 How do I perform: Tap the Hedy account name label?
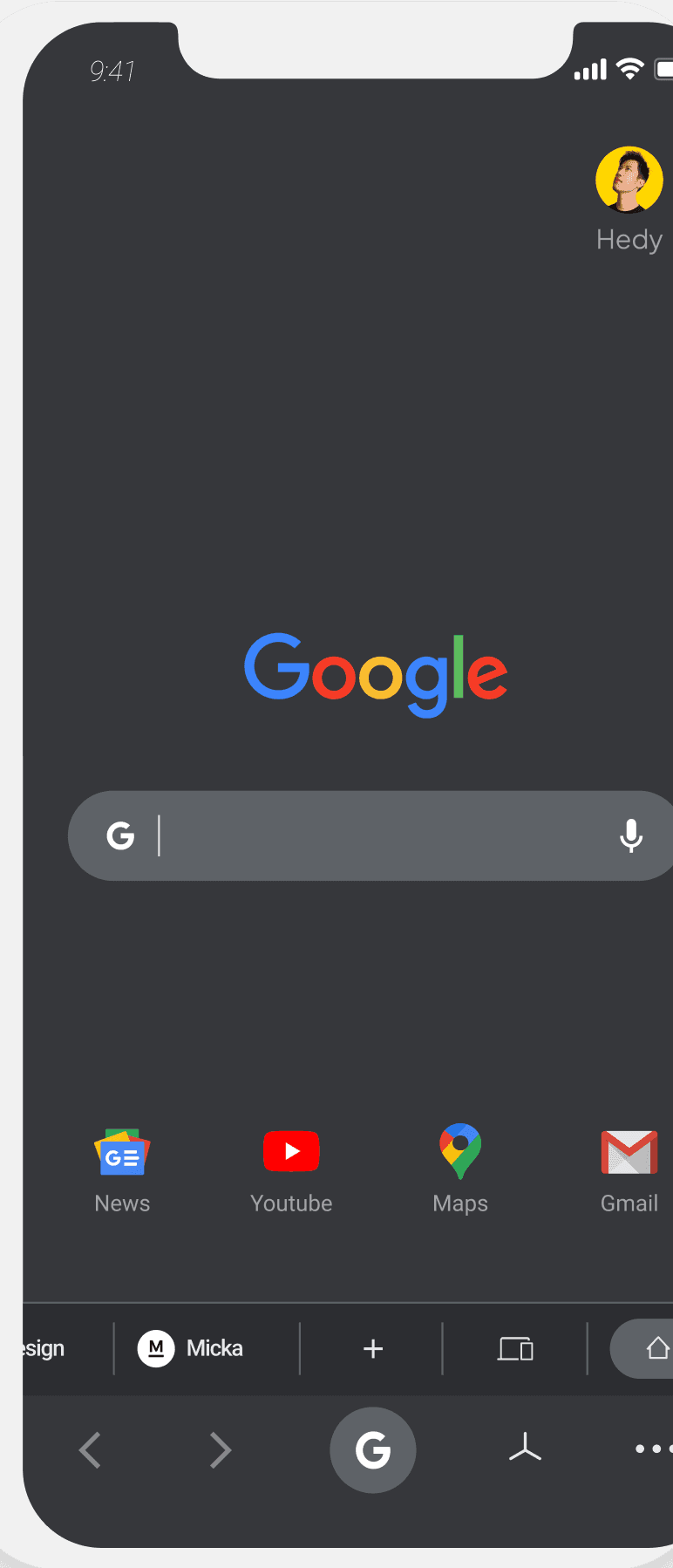[x=629, y=240]
